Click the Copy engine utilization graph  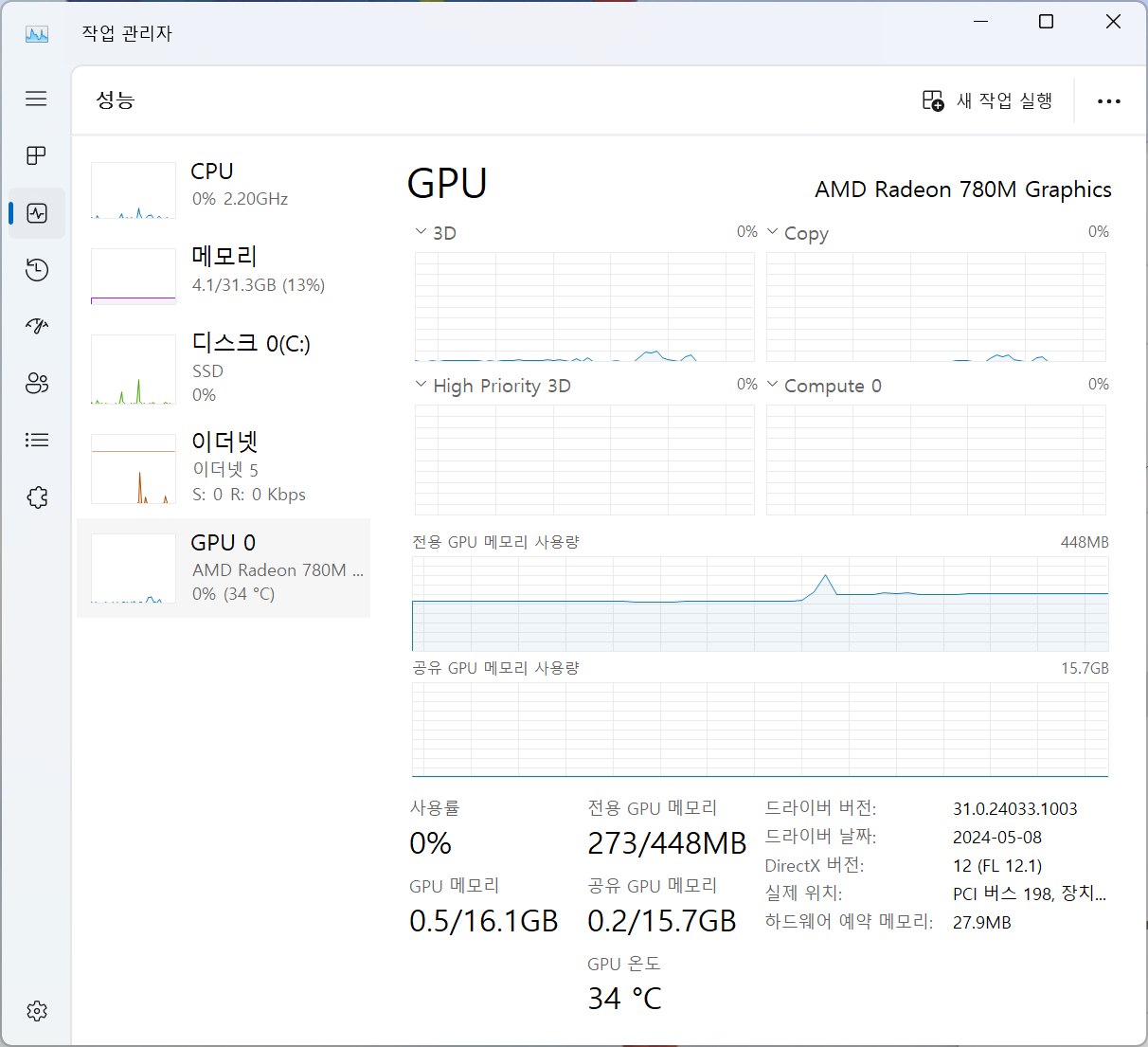[x=936, y=307]
